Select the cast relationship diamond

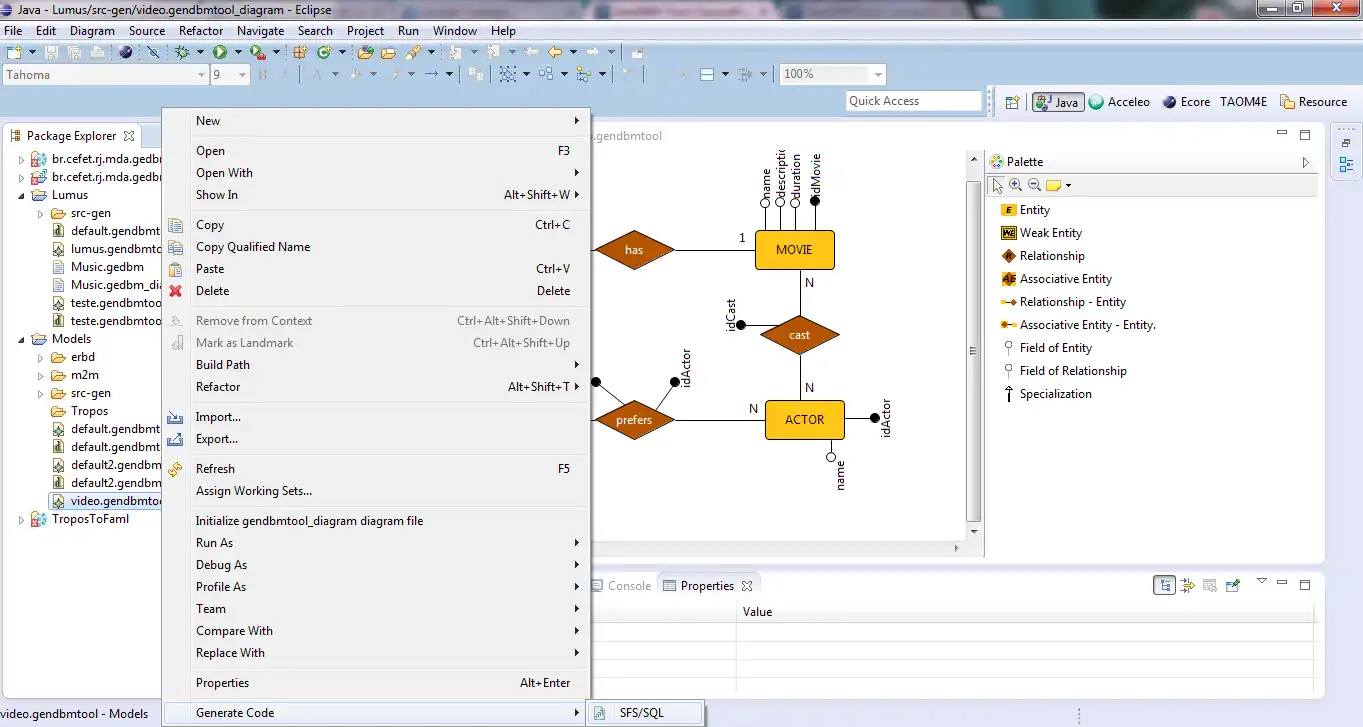coord(799,335)
